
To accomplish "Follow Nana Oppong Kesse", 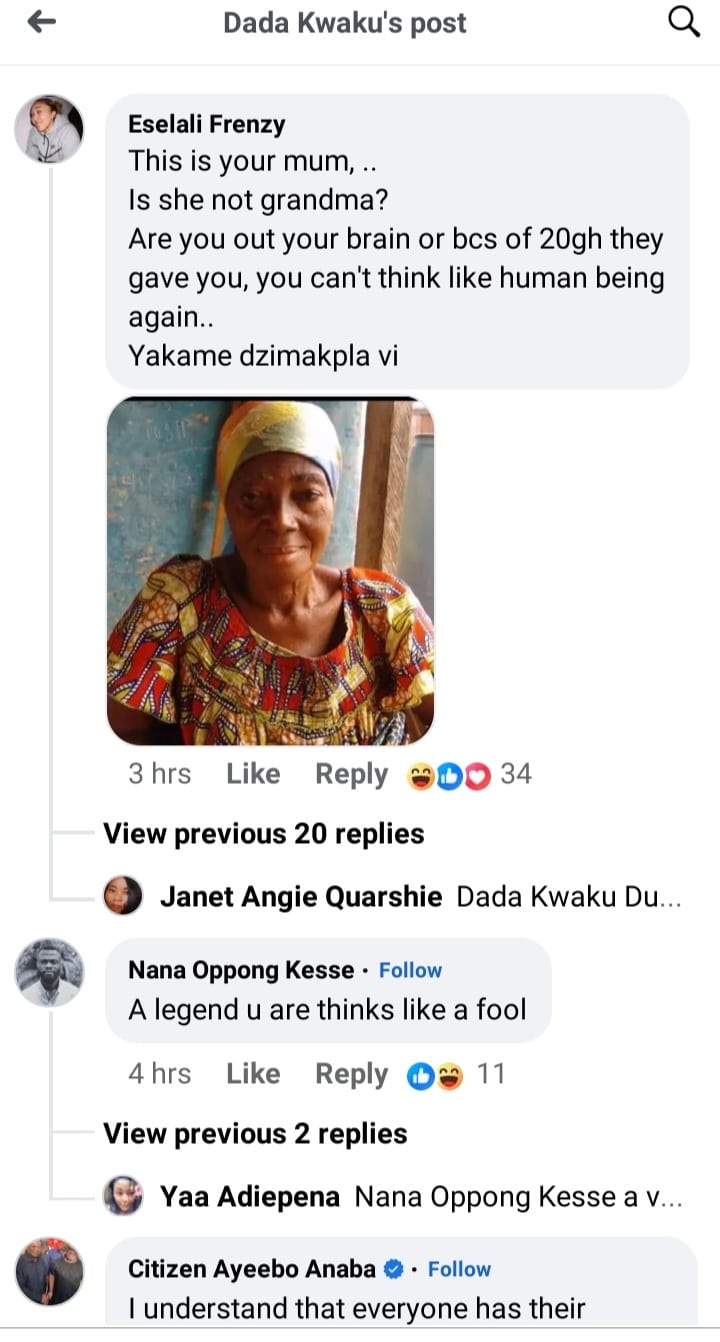I will coord(410,970).
